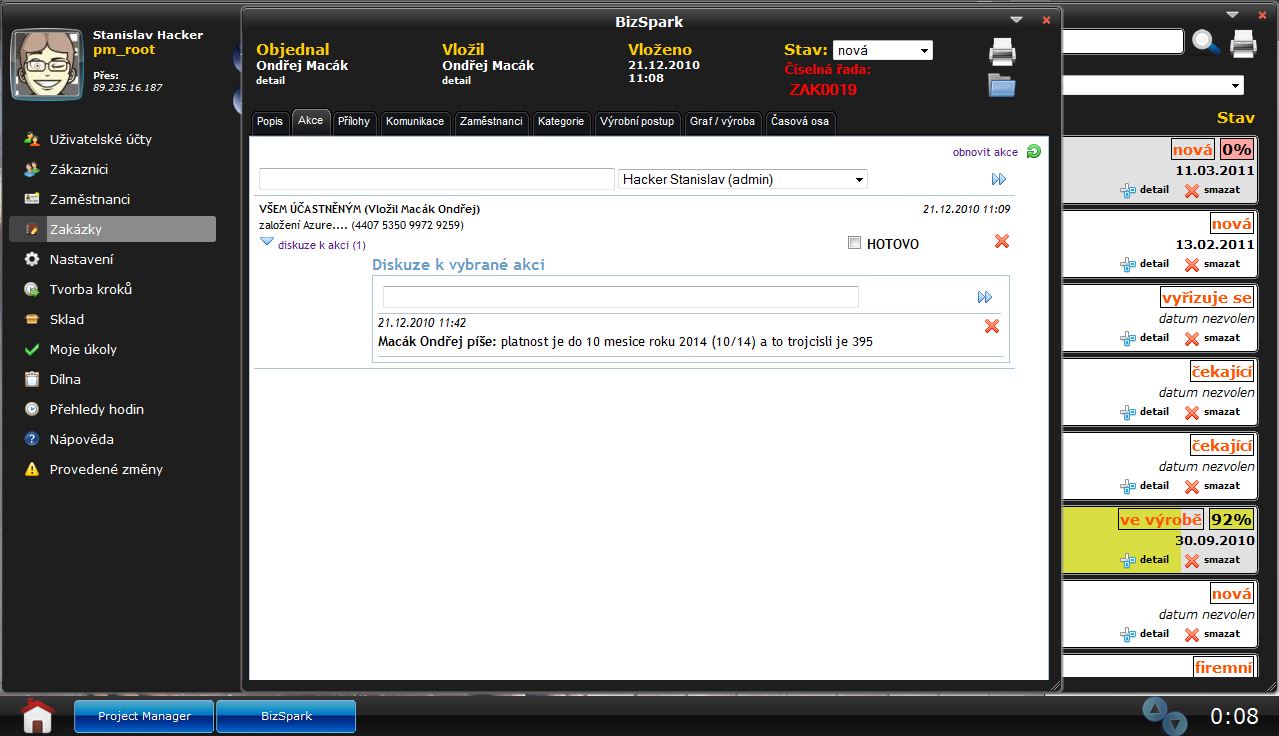1279x736 pixels.
Task: Select the Akce tab
Action: point(311,121)
